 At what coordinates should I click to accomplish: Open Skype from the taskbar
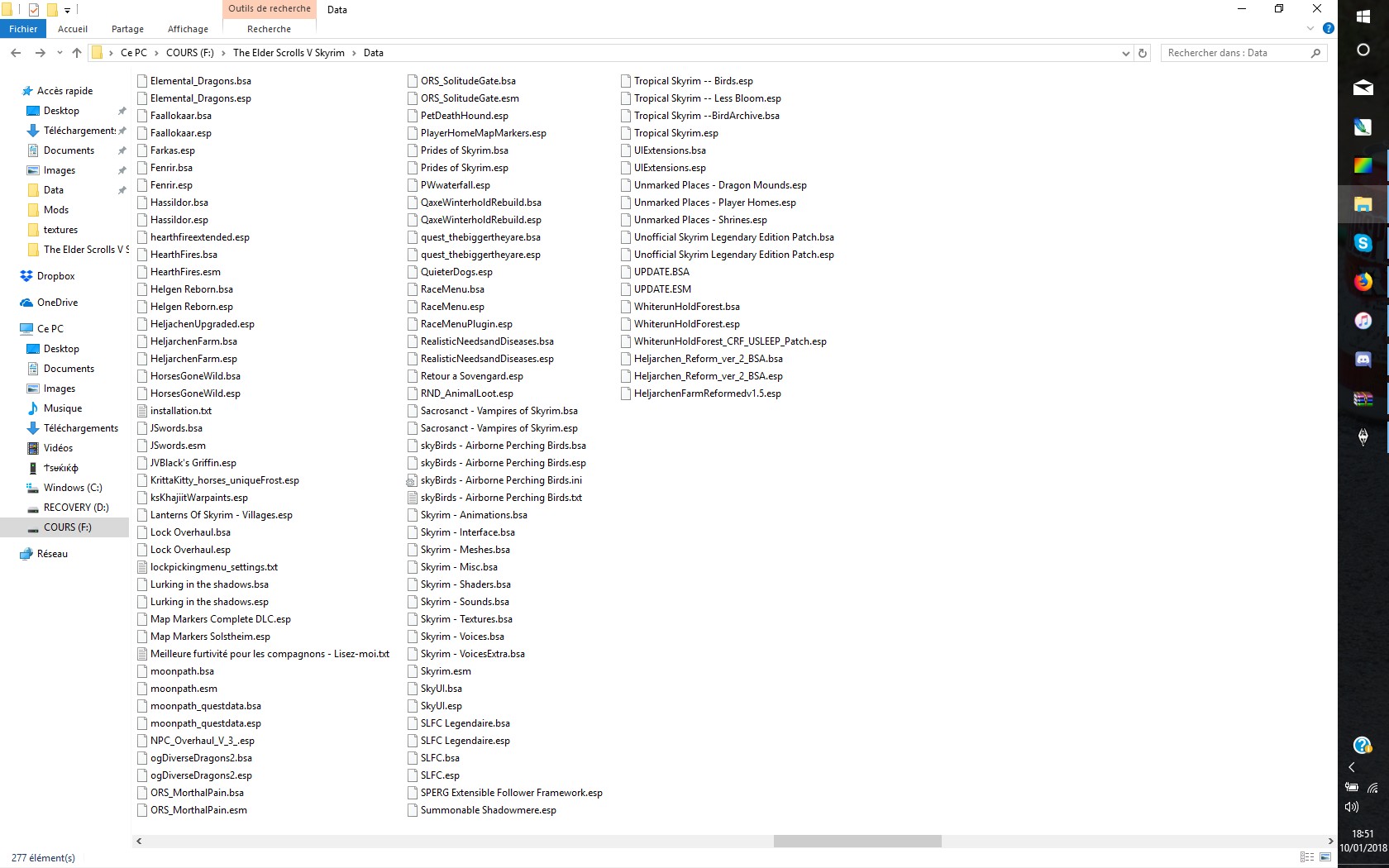pos(1363,243)
